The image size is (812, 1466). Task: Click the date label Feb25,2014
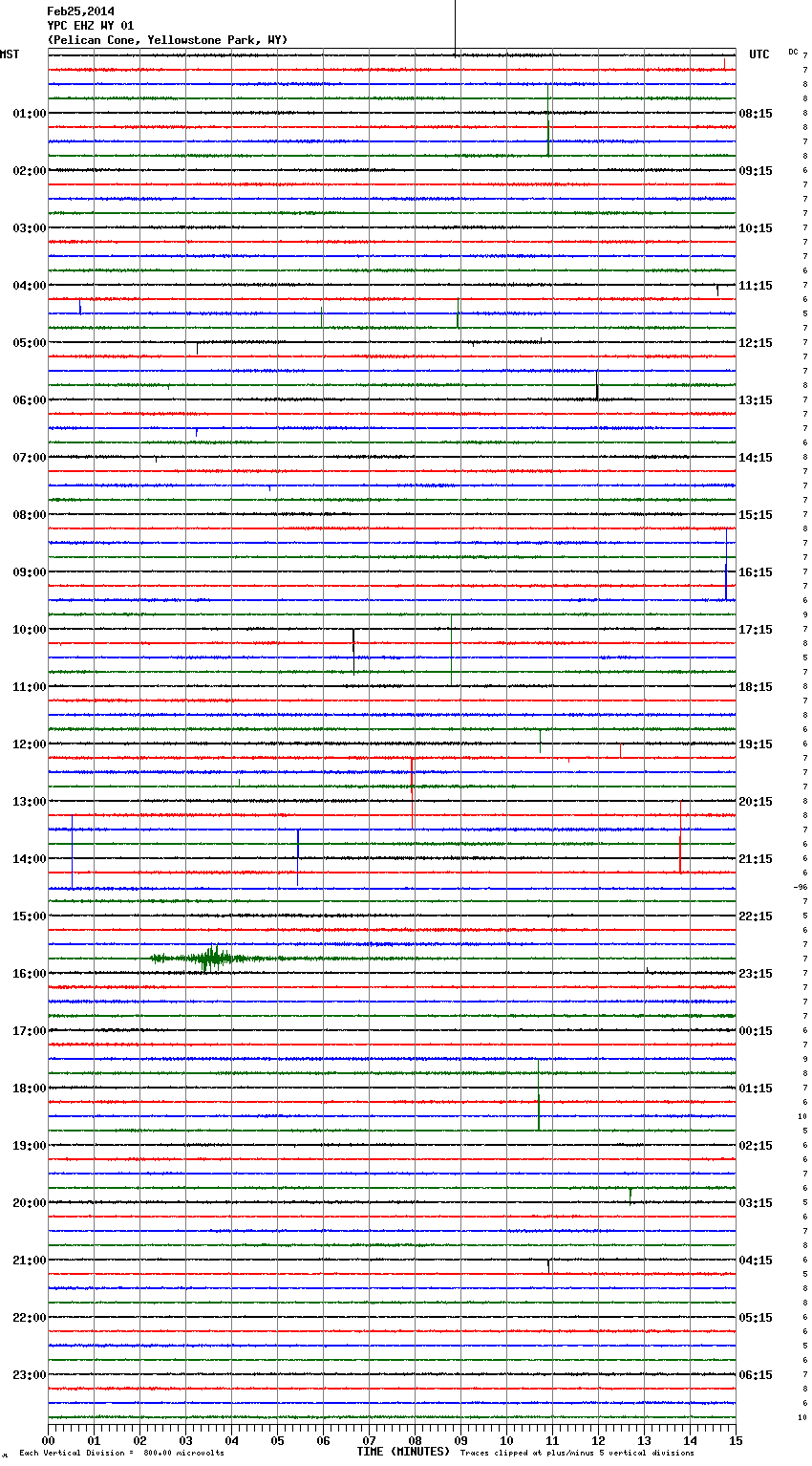[80, 11]
